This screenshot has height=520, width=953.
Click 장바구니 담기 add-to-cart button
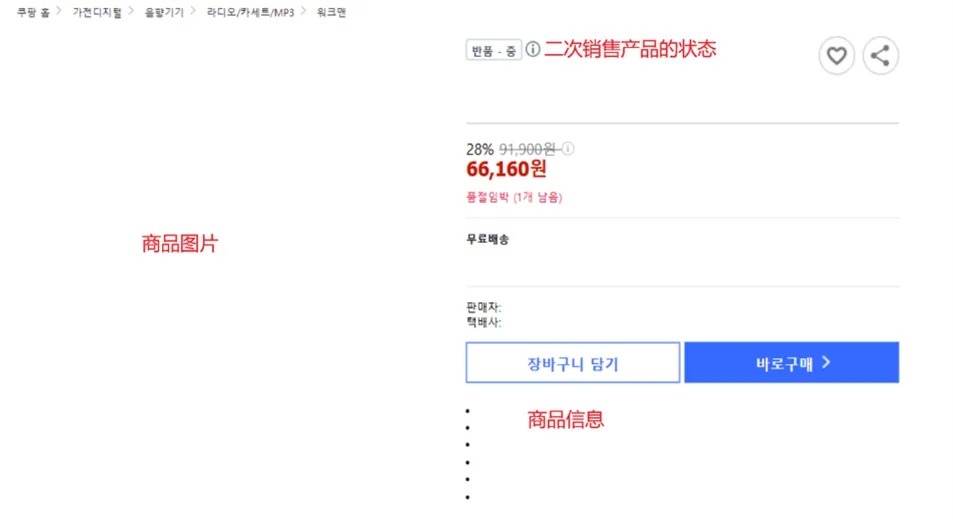click(x=573, y=363)
